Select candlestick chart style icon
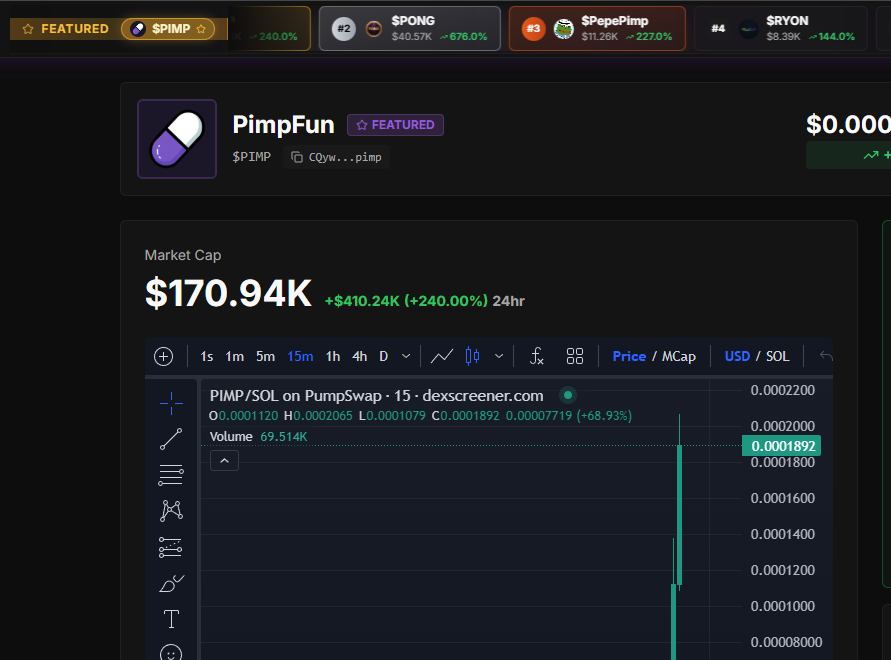This screenshot has width=891, height=660. (x=472, y=356)
